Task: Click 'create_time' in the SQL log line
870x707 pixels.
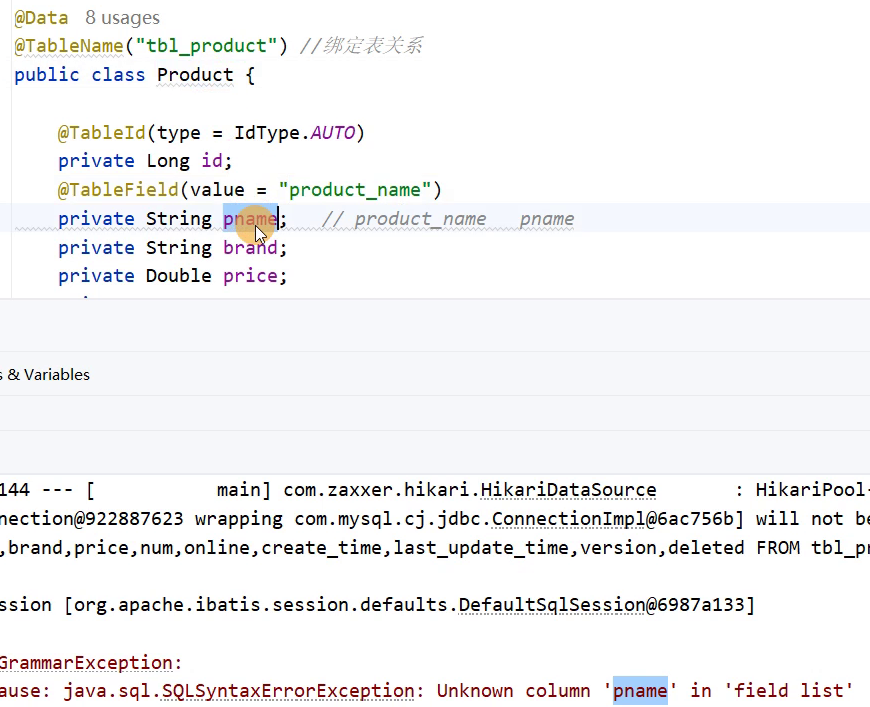Action: click(x=321, y=548)
